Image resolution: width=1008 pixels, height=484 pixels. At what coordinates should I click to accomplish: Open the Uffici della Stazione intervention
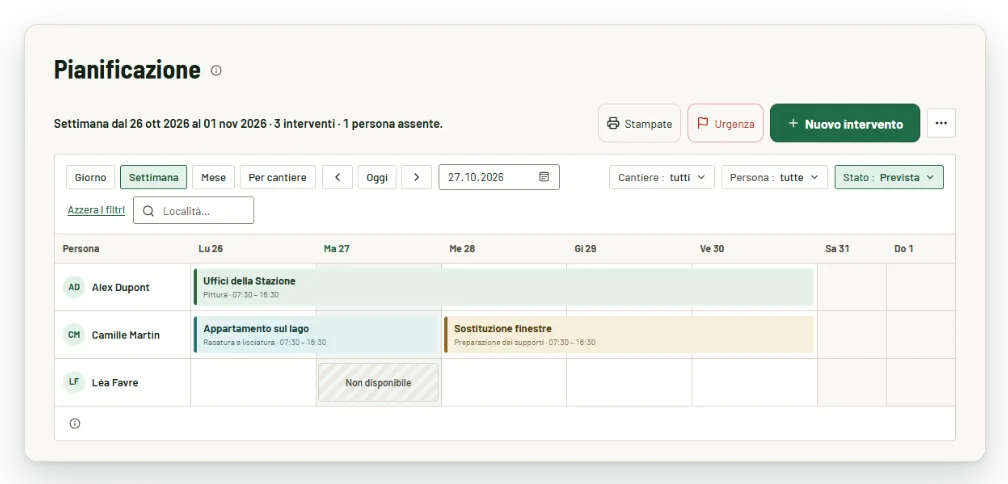[x=503, y=287]
